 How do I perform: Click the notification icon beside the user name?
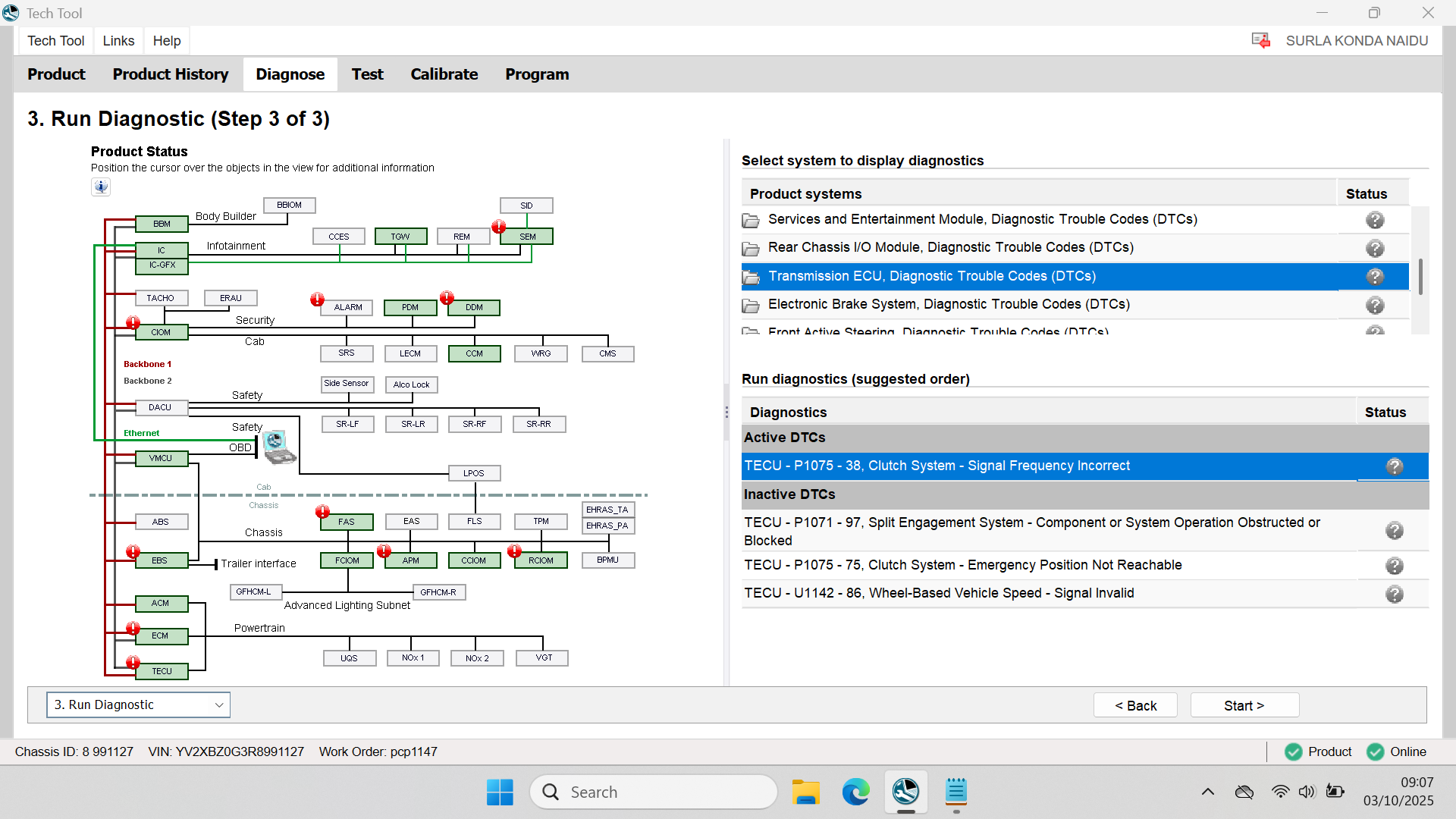(1261, 41)
